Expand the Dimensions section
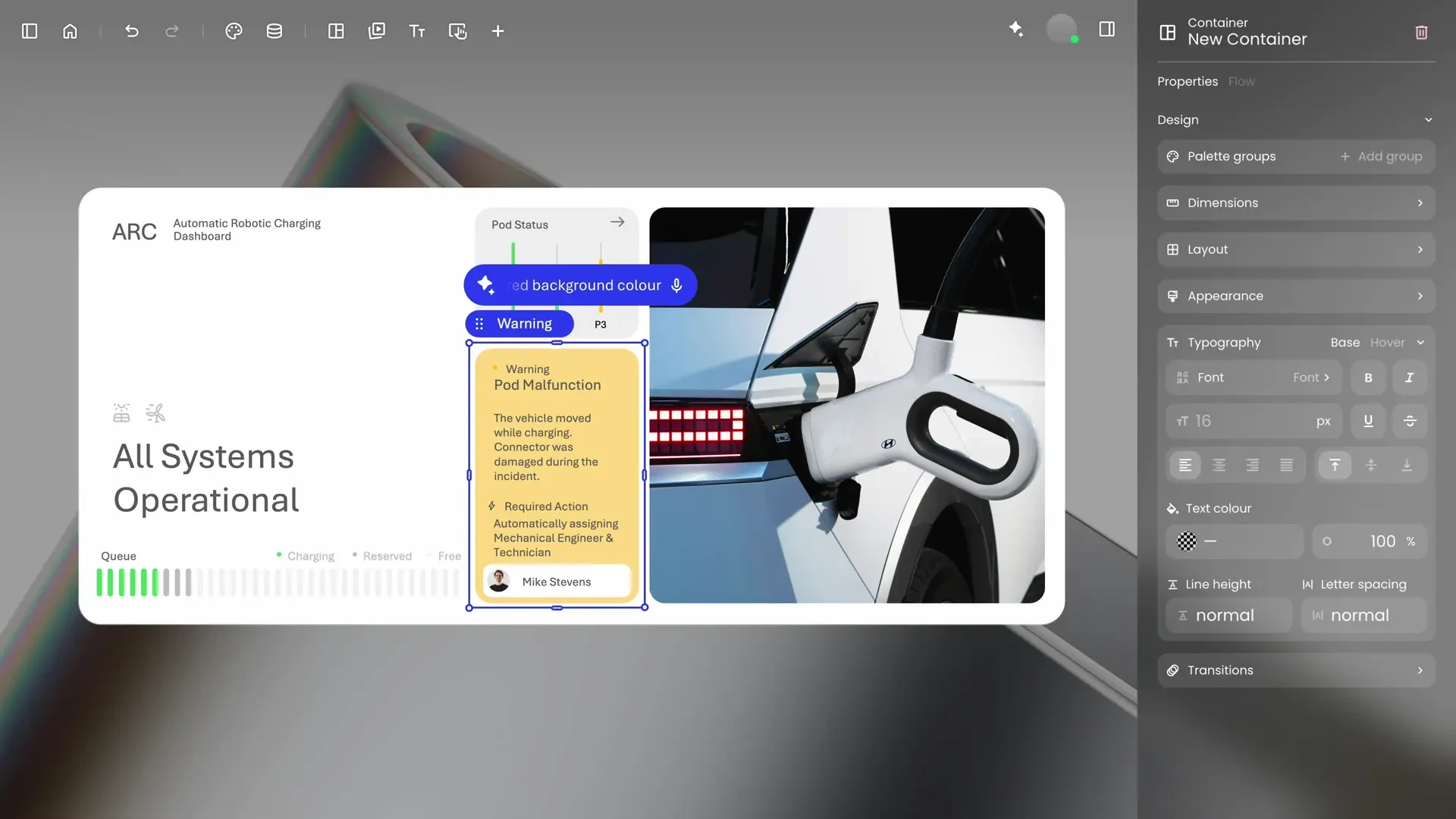1456x819 pixels. coord(1296,203)
